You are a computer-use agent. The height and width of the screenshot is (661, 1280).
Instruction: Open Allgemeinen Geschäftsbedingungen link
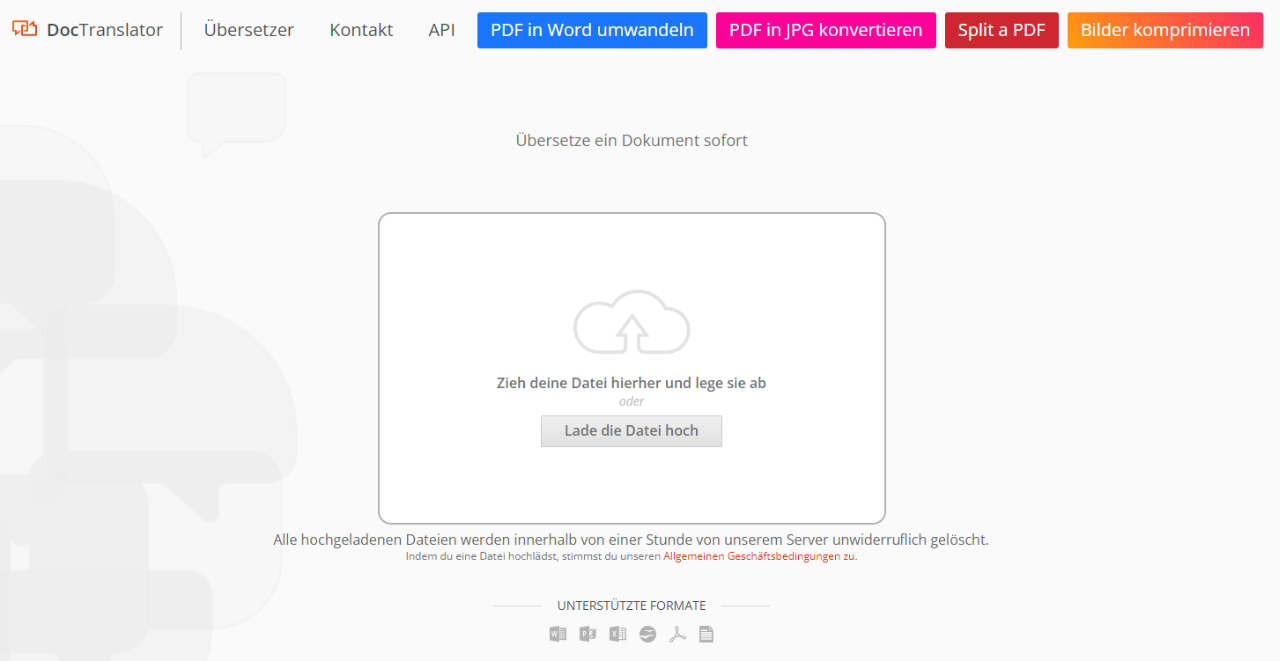point(752,557)
